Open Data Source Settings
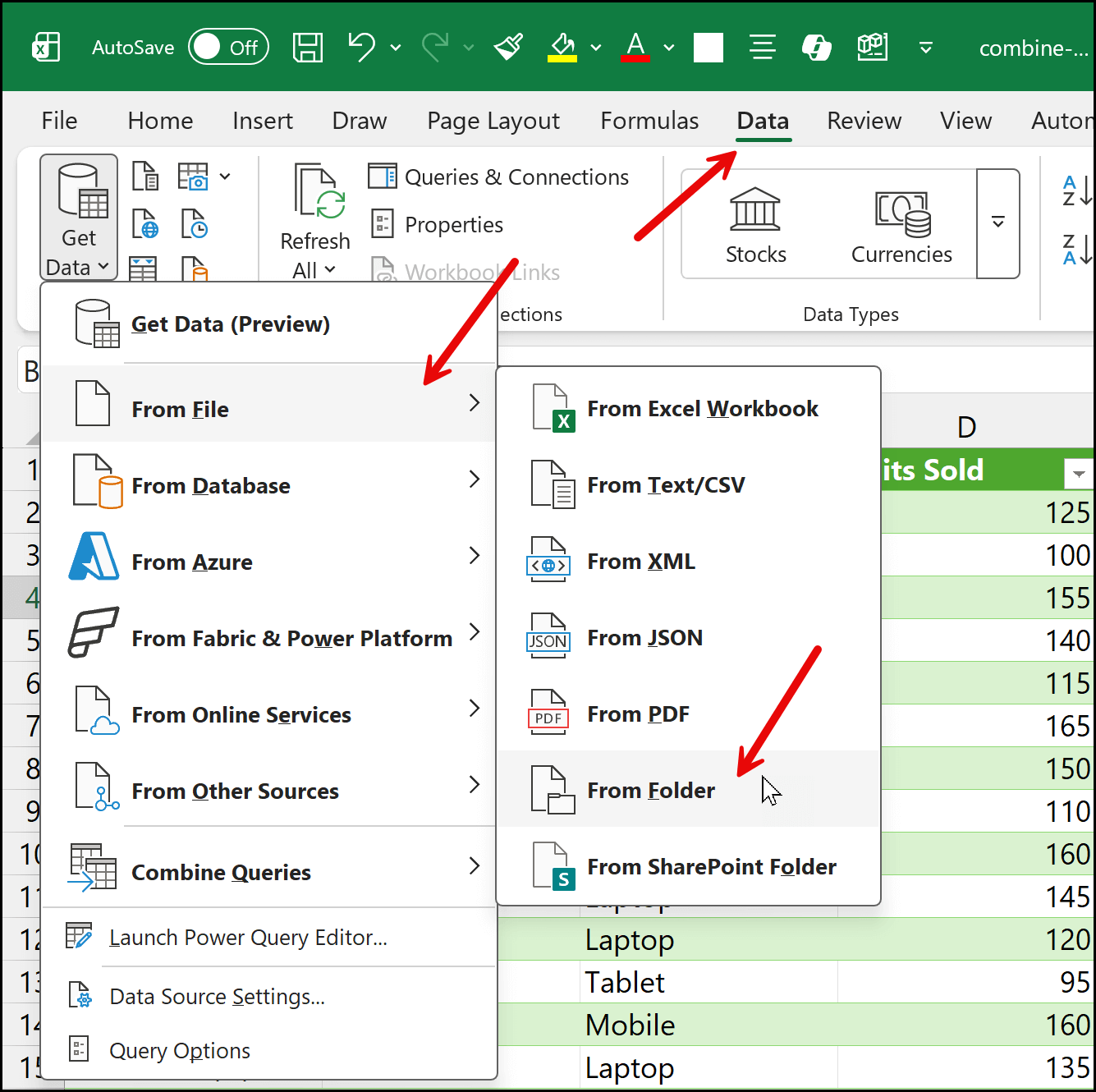1096x1092 pixels. pos(217,997)
